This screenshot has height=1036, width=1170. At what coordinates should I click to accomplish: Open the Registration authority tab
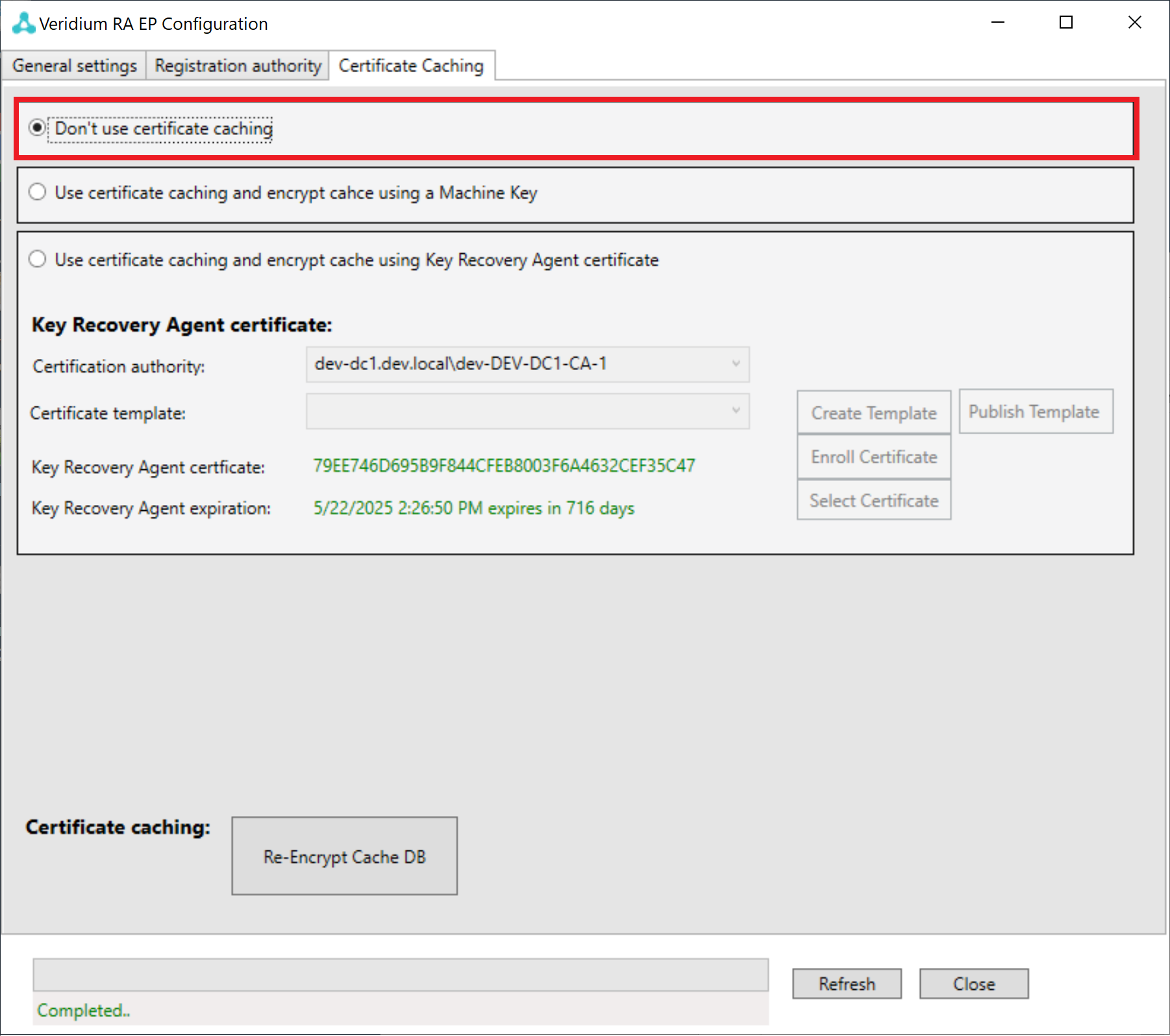[238, 66]
